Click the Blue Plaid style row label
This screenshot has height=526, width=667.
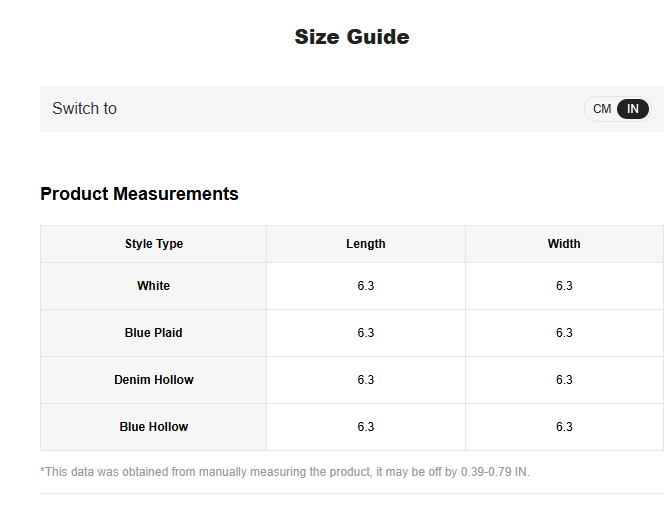(154, 333)
